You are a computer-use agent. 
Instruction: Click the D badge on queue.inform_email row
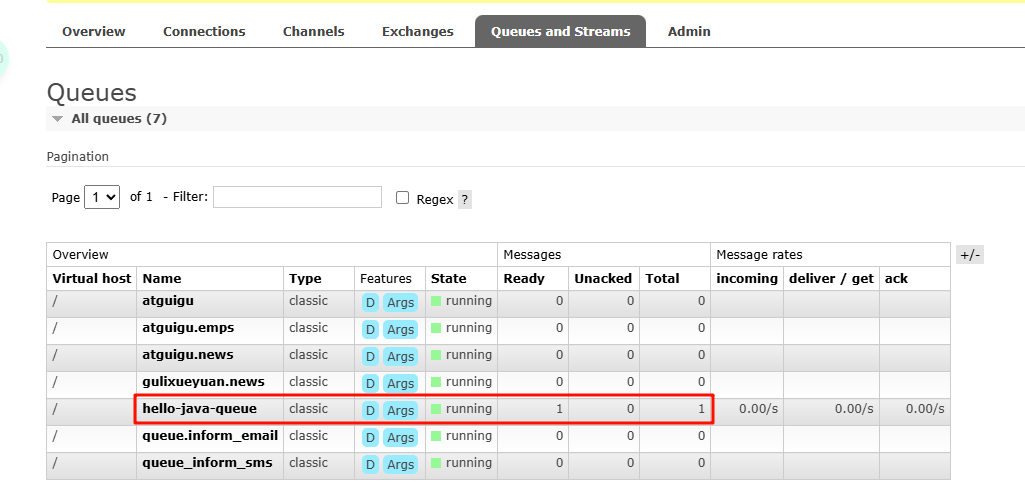click(x=370, y=437)
